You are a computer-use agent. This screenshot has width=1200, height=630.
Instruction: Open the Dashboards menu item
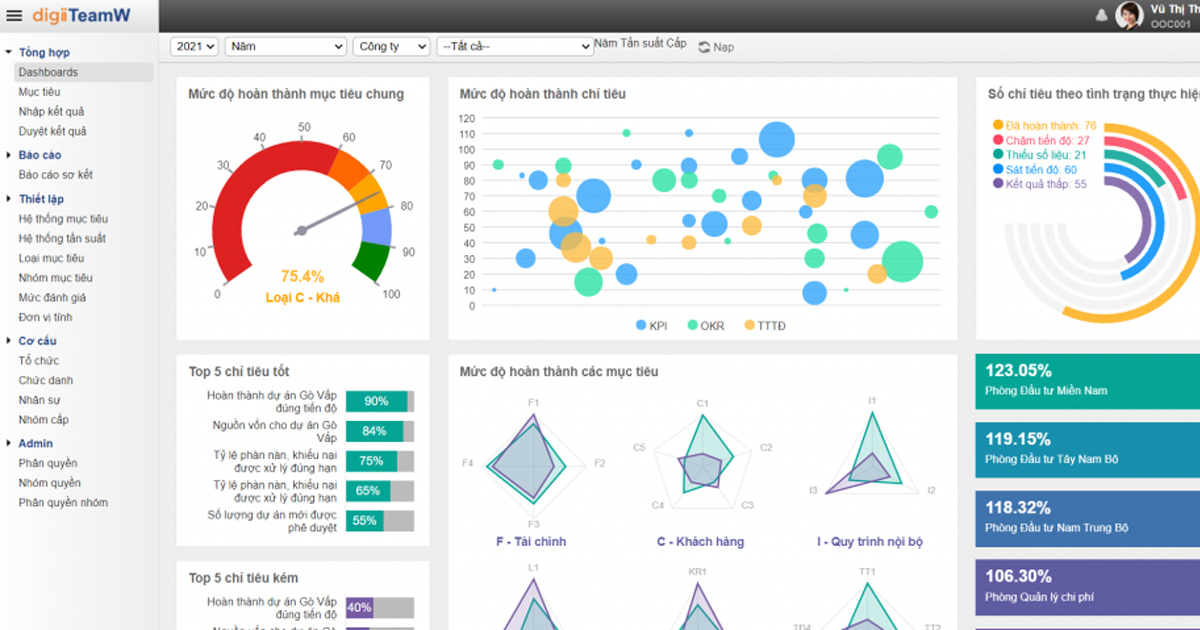point(48,72)
